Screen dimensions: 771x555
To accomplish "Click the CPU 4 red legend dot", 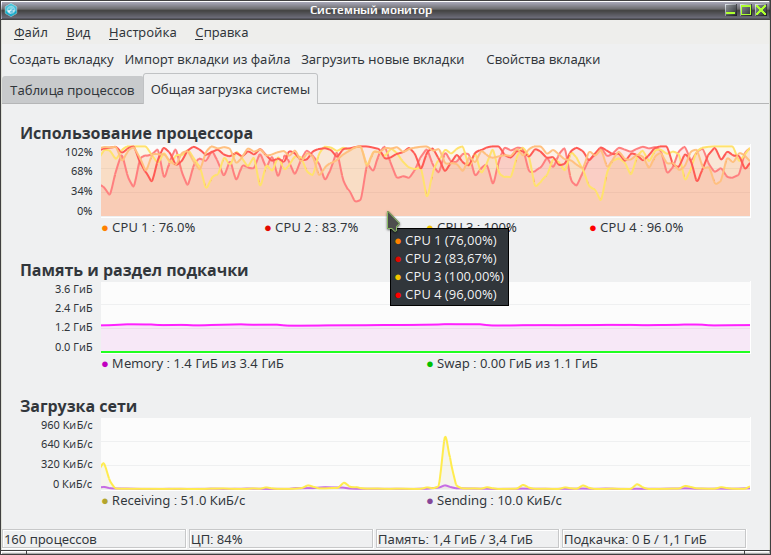I will 593,229.
